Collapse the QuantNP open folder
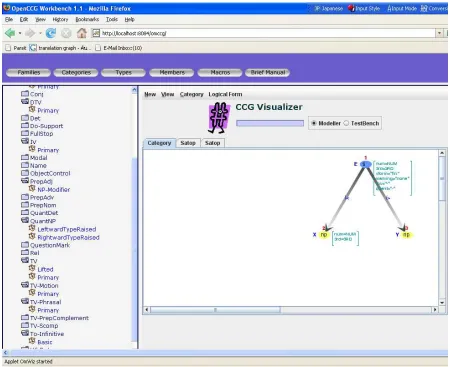 tap(25, 221)
